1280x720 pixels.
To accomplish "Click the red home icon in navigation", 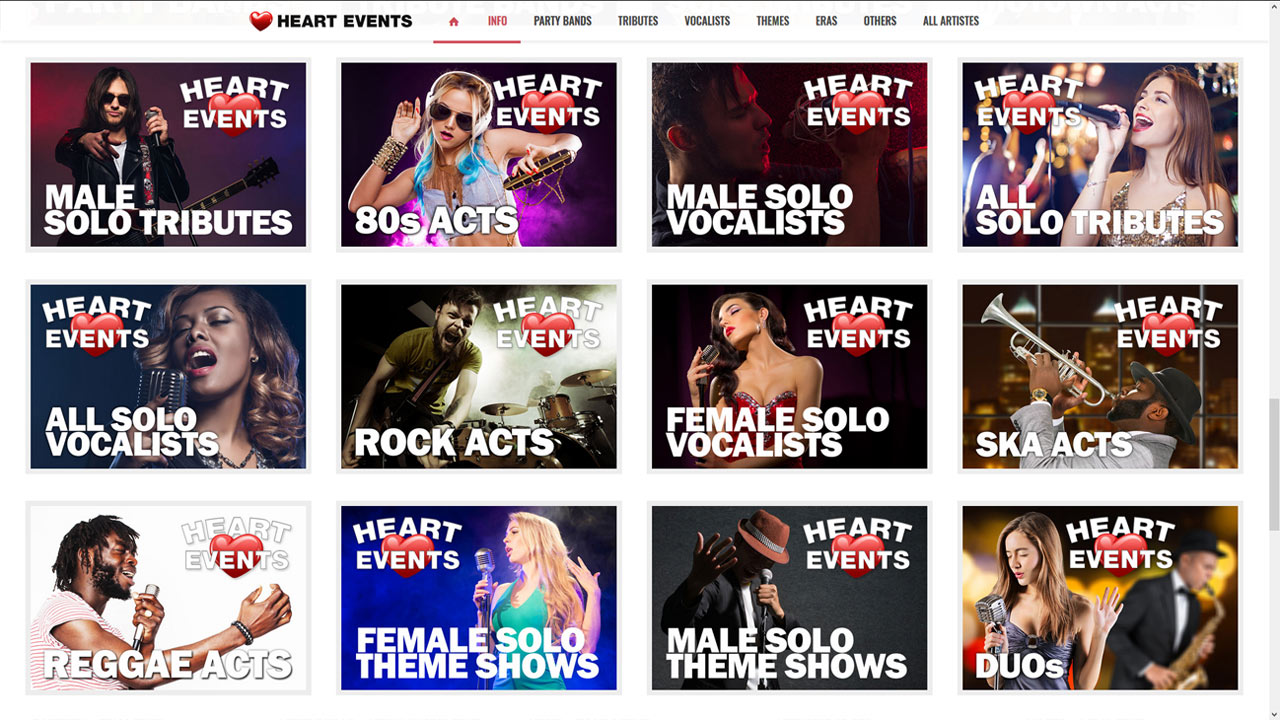I will tap(454, 21).
